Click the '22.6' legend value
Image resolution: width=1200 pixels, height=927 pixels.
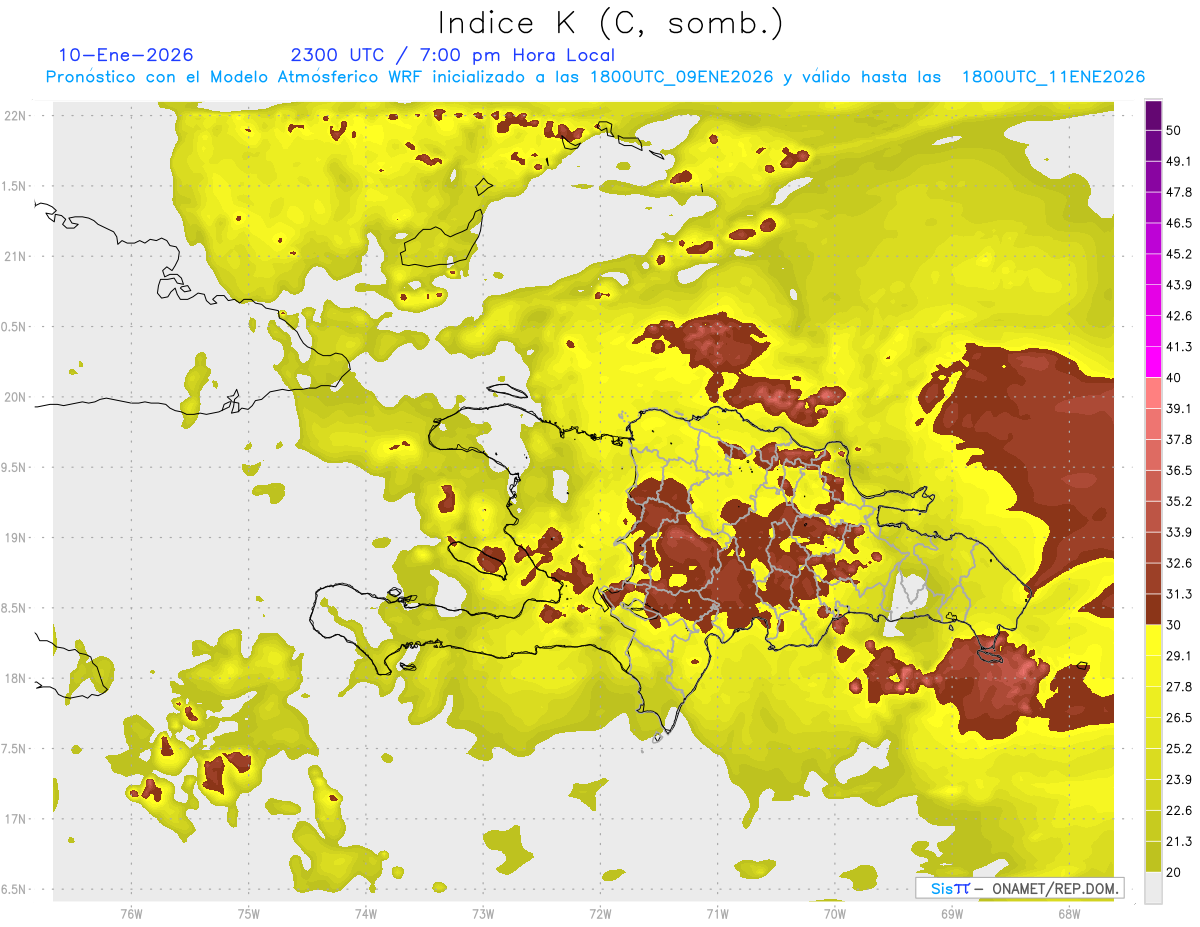coord(1179,811)
